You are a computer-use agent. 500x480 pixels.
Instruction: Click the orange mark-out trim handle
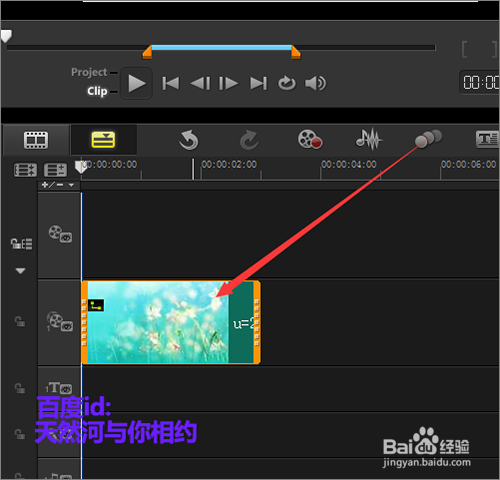click(x=296, y=52)
